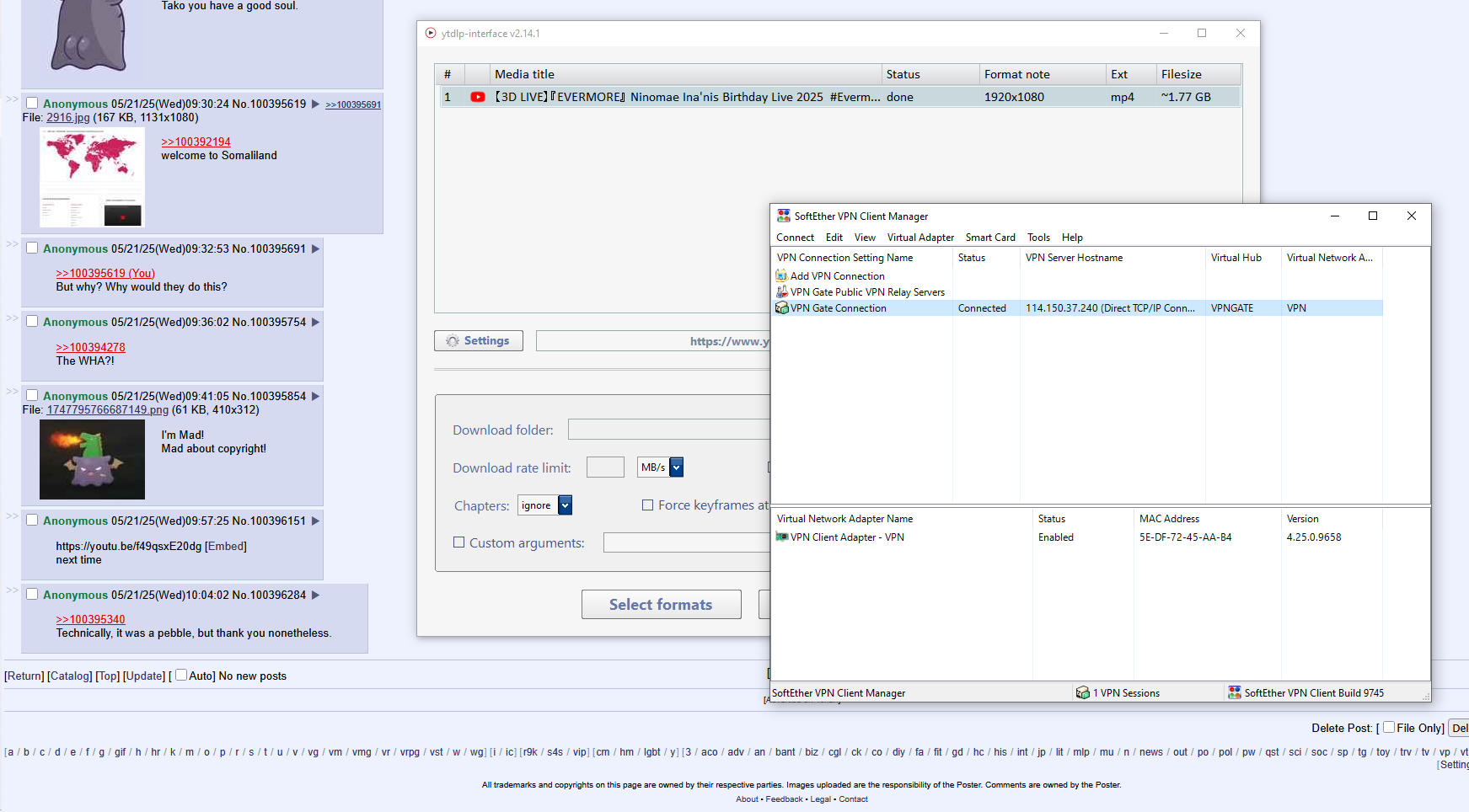The height and width of the screenshot is (812, 1469).
Task: Select the VPN Gate Connection entry icon
Action: pyautogui.click(x=781, y=308)
